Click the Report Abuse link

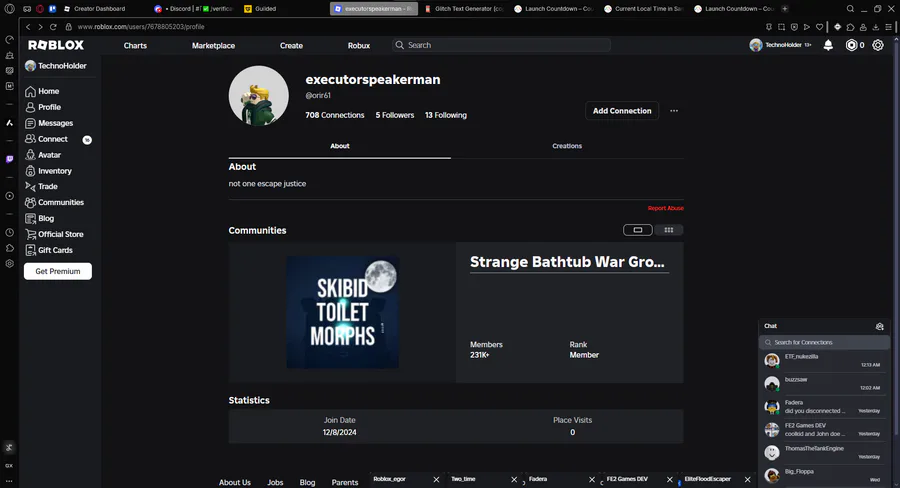(666, 208)
